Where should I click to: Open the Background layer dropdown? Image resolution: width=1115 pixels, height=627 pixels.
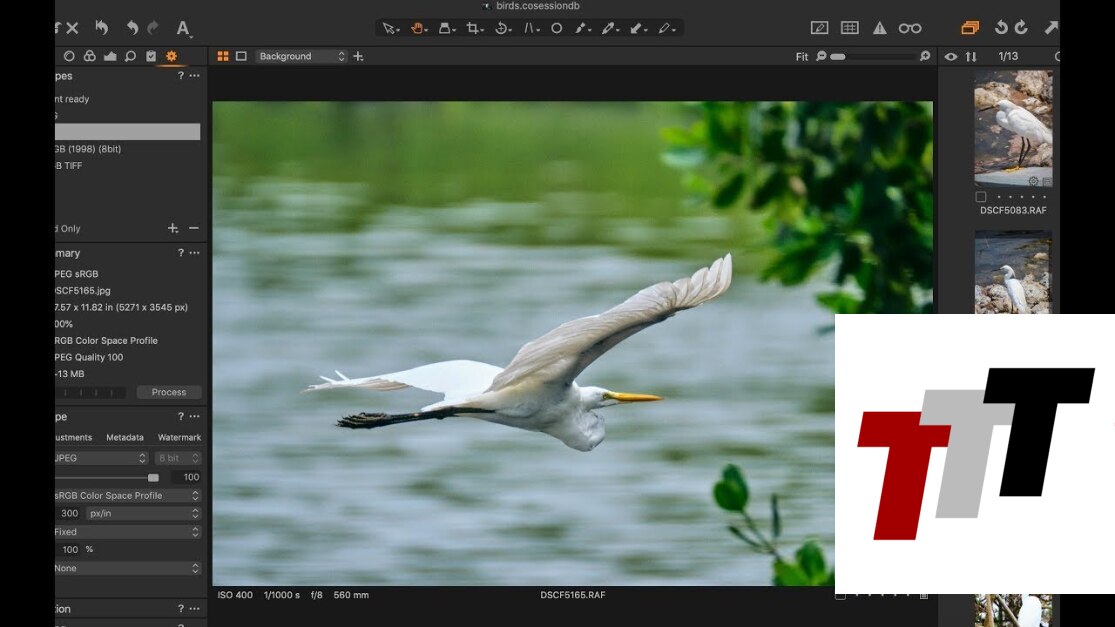[301, 57]
